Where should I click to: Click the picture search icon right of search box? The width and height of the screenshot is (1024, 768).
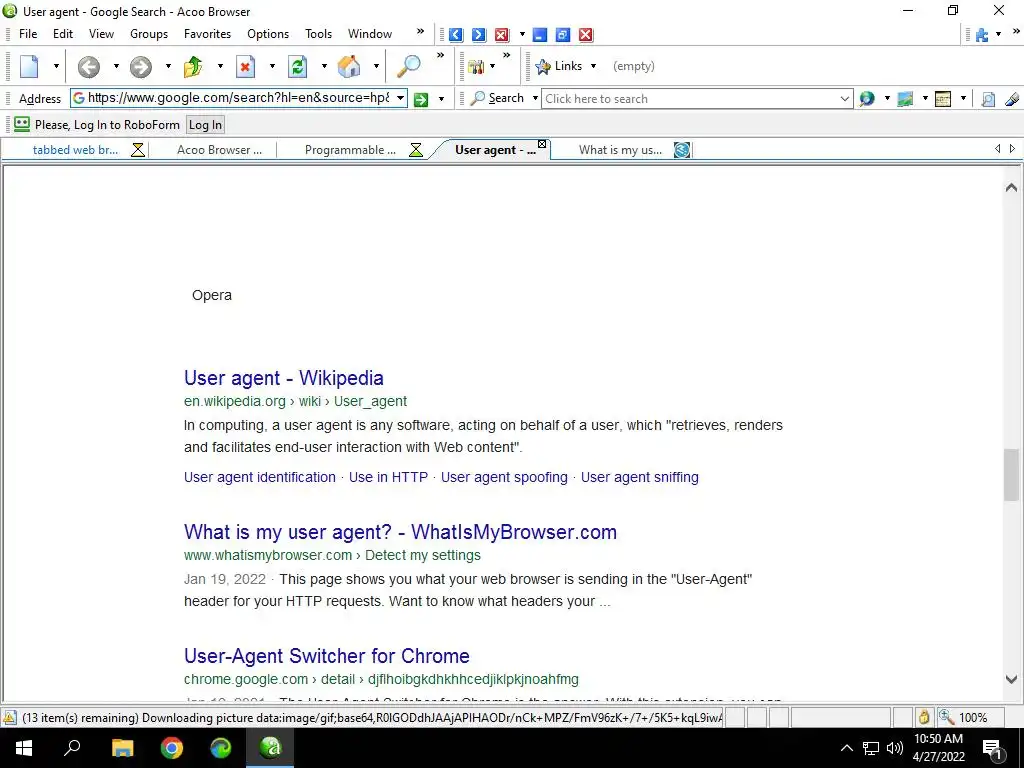[x=905, y=99]
